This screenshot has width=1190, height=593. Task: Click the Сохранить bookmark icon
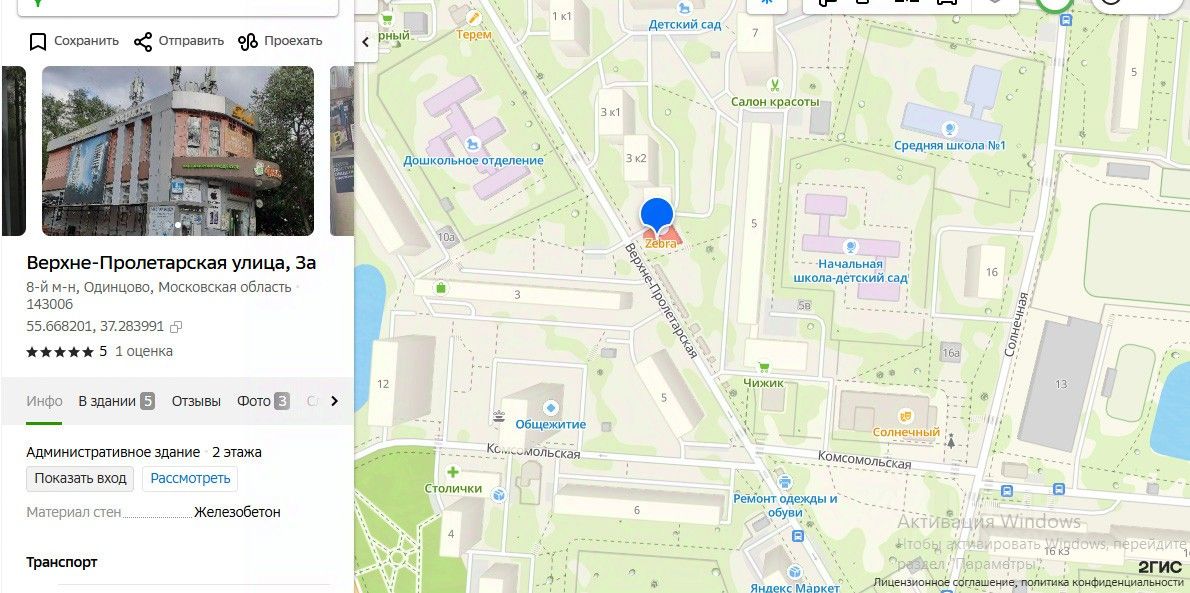pyautogui.click(x=38, y=41)
